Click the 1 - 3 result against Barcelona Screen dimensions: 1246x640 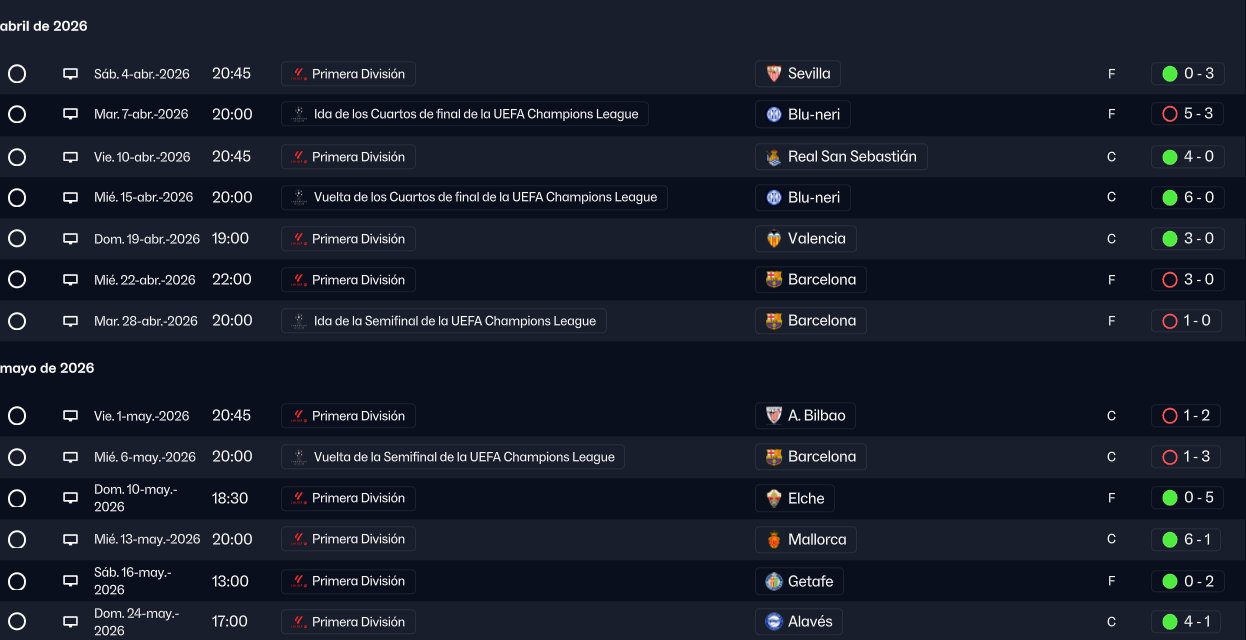click(1197, 457)
